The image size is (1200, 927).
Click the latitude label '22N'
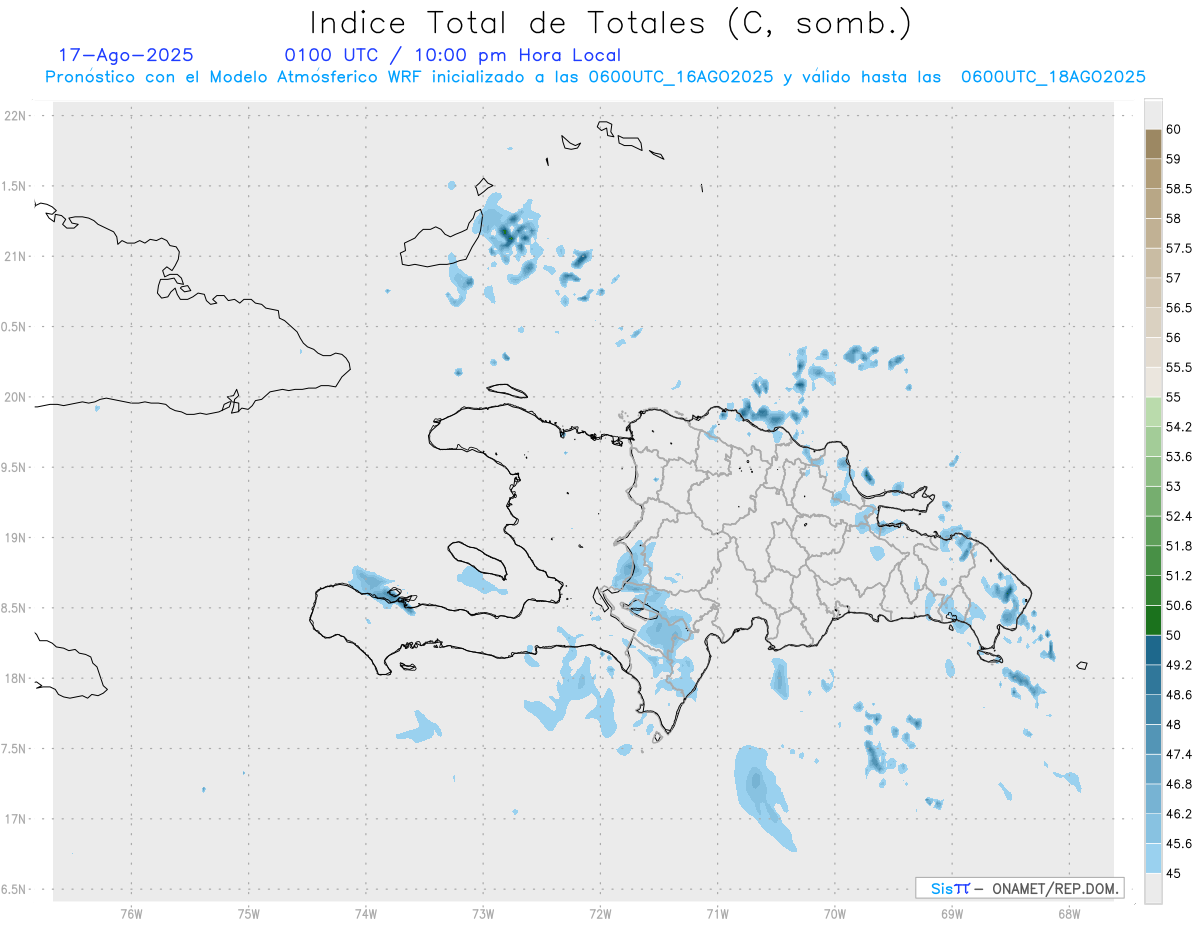coord(17,115)
